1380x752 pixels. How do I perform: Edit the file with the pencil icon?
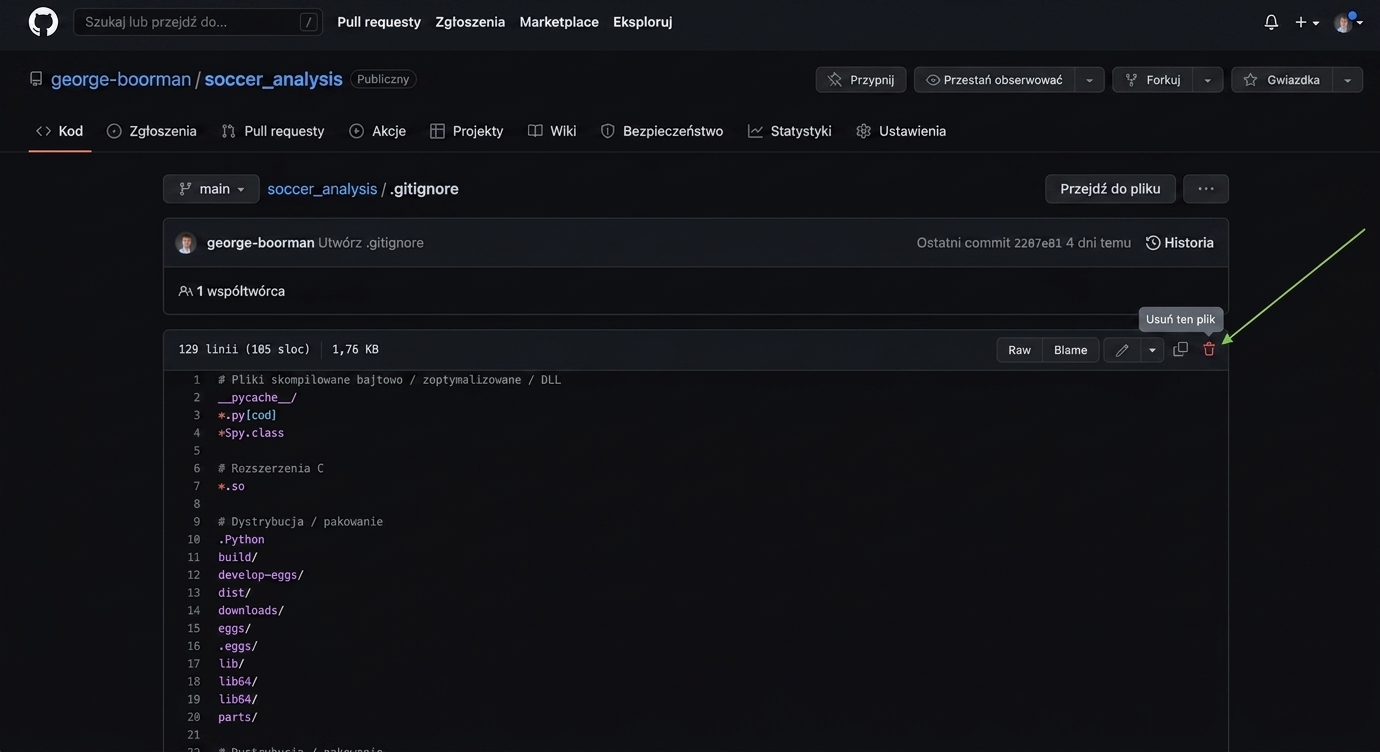1122,350
